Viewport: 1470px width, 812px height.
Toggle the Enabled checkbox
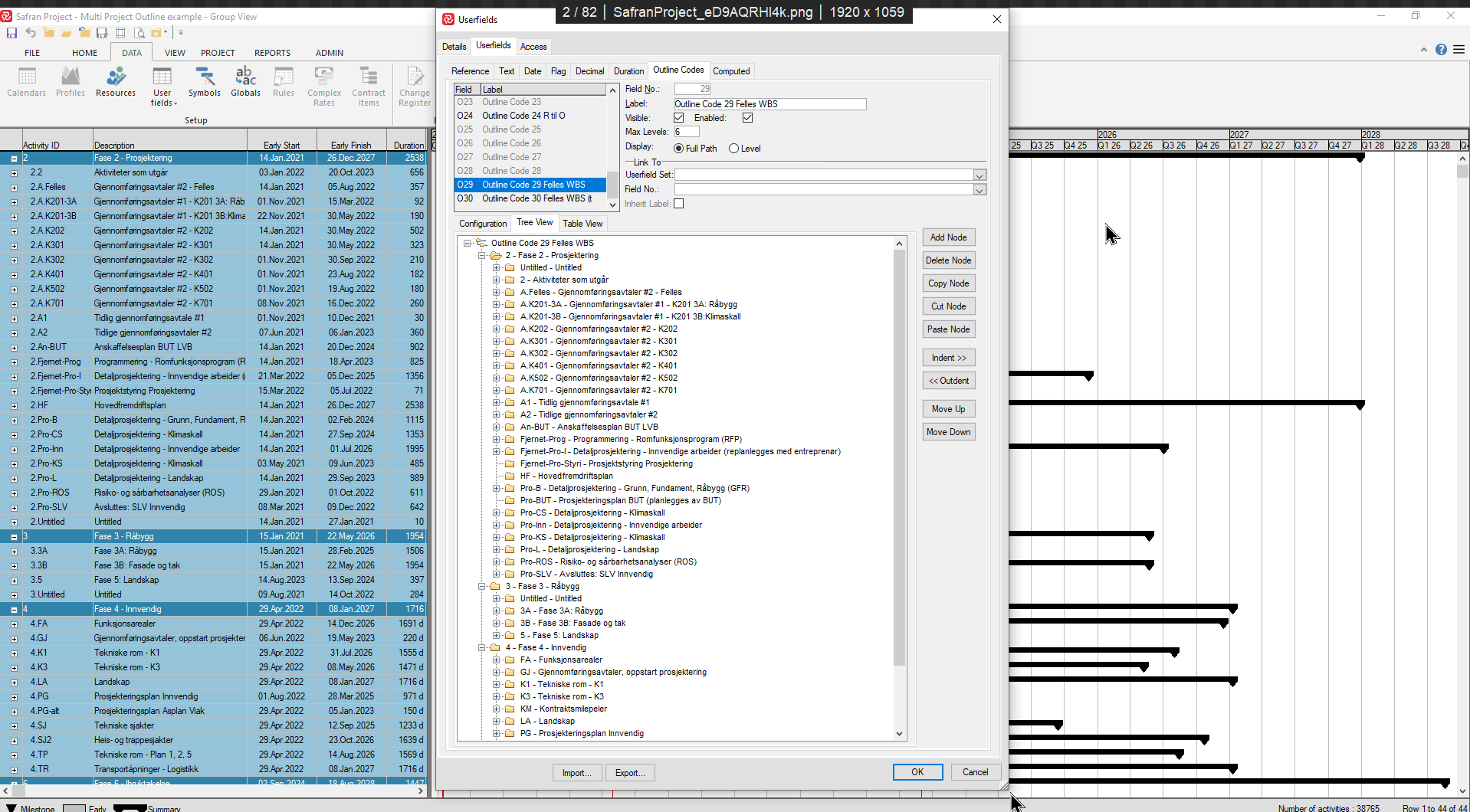747,118
